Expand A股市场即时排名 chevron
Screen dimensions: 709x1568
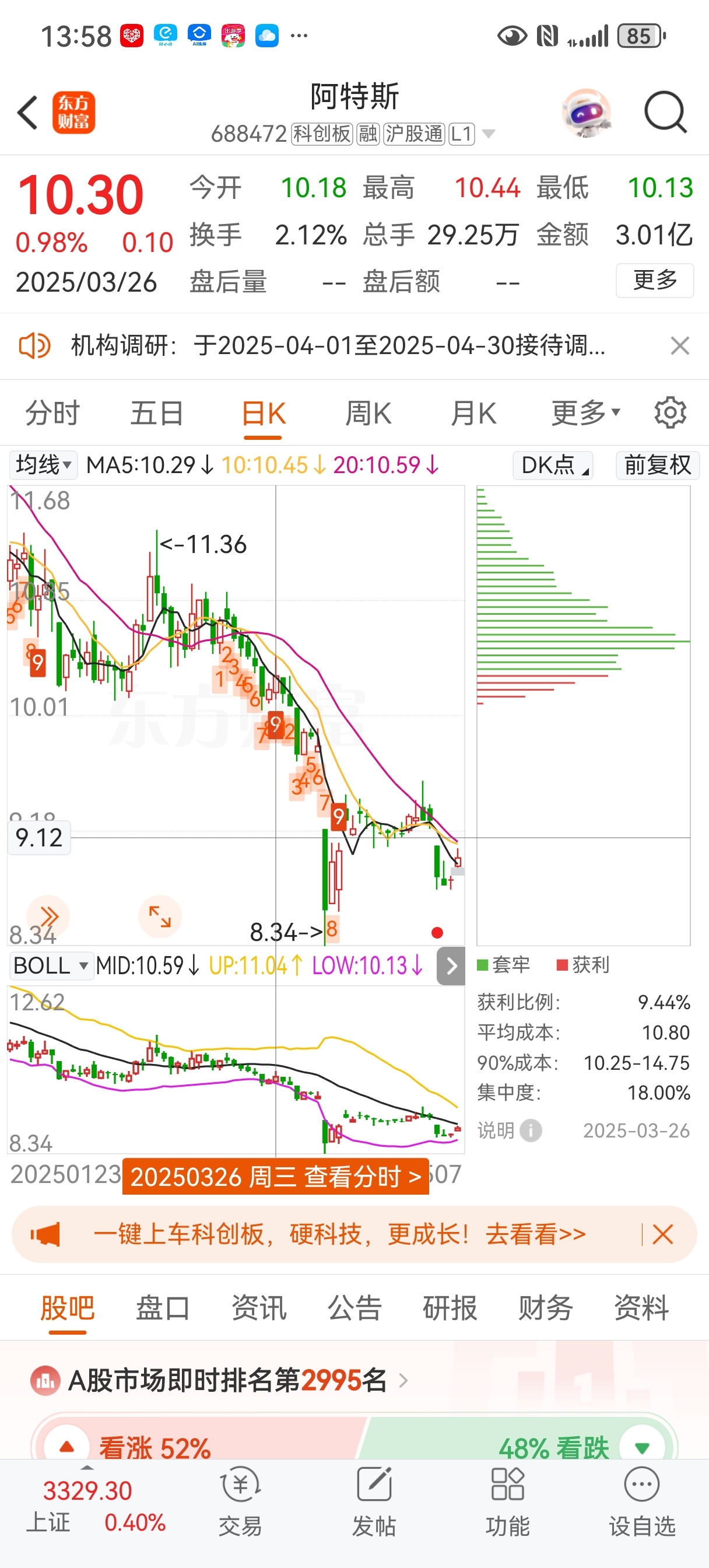402,1381
